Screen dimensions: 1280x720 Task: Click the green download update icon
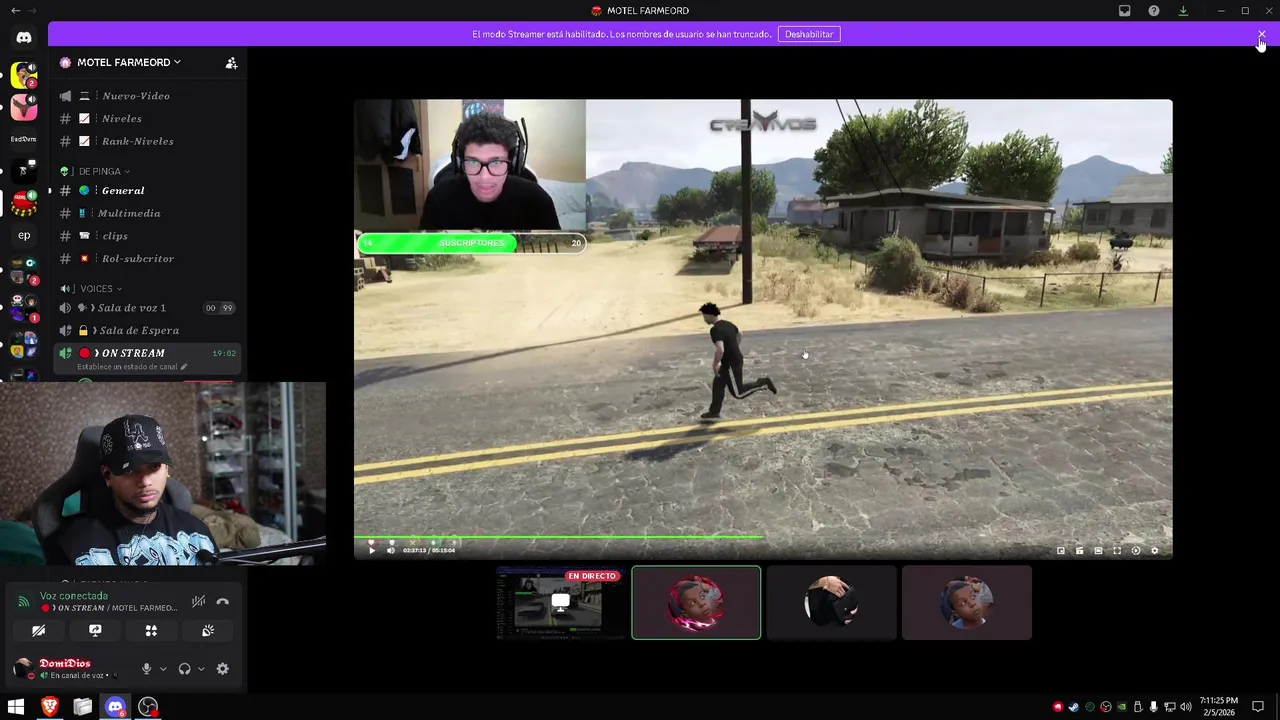[1183, 11]
